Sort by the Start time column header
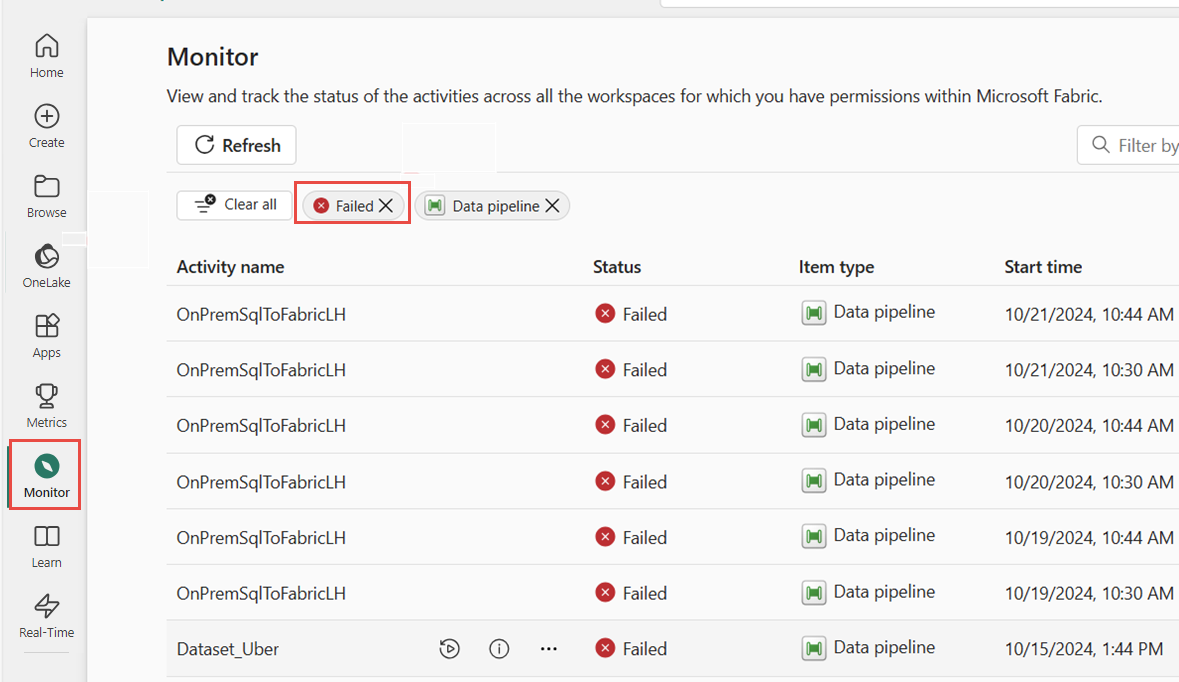This screenshot has width=1179, height=682. coord(1043,267)
